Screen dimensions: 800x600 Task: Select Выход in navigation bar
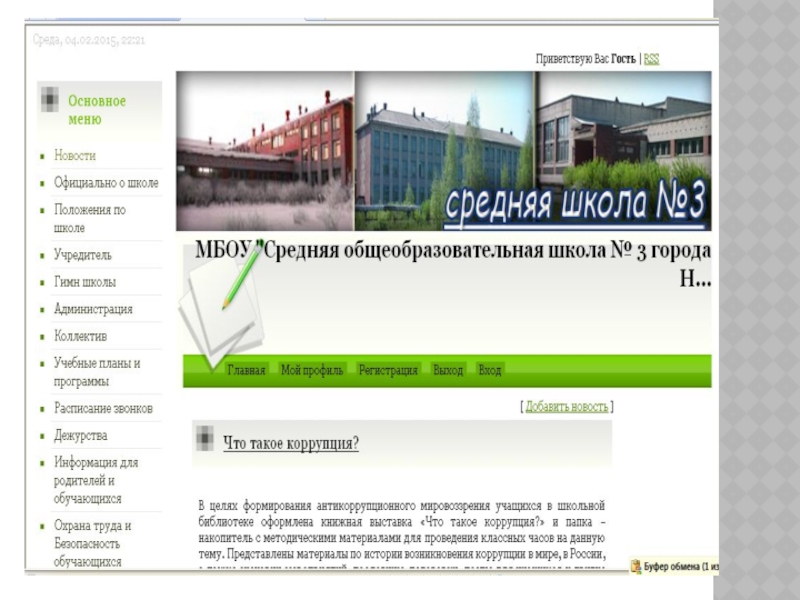click(x=448, y=370)
